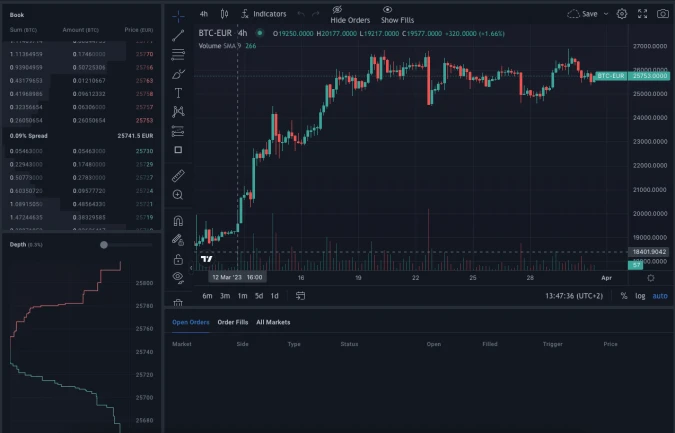This screenshot has width=675, height=433.
Task: Toggle log scale on price axis
Action: coord(640,296)
